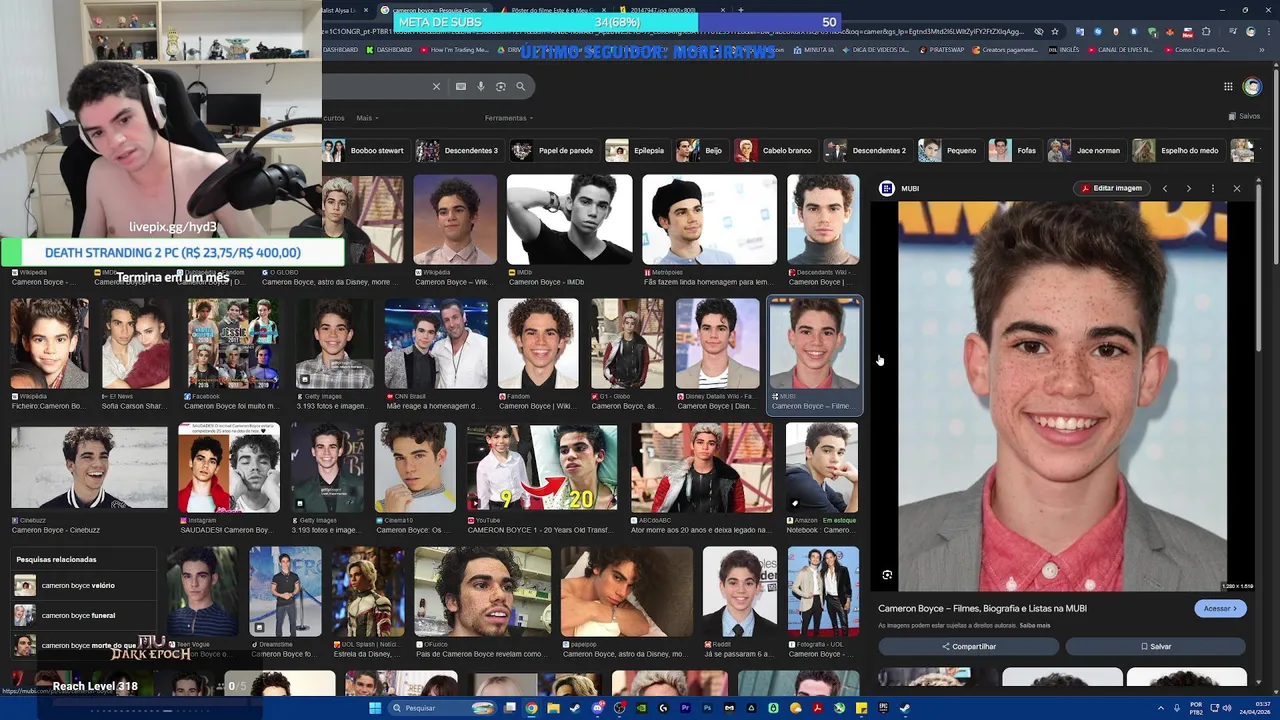Screen dimensions: 1280x720
Task: Click the Editar imagem button
Action: (x=1110, y=188)
